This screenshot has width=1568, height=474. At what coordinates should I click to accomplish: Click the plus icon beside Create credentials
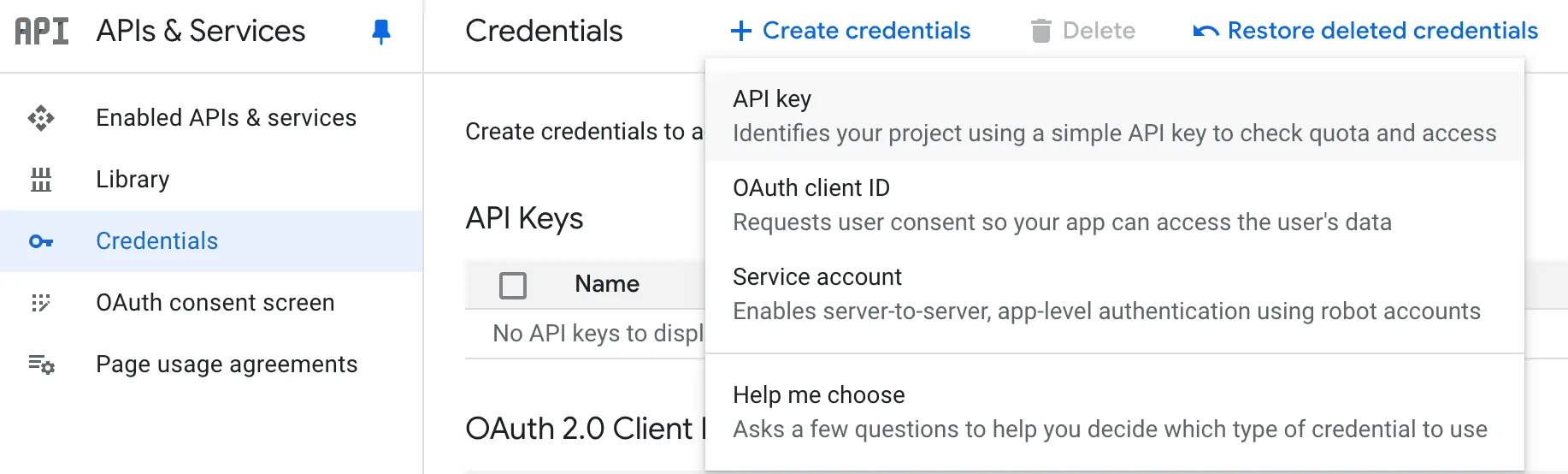click(x=740, y=32)
